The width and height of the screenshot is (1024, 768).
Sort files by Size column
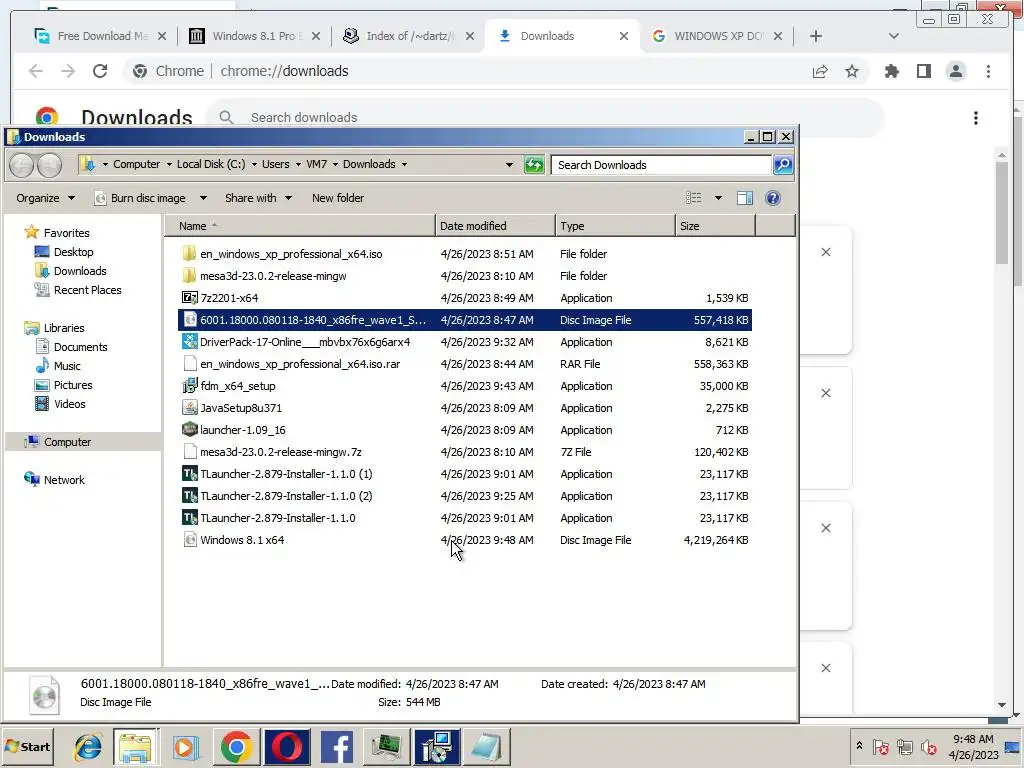[x=715, y=226]
